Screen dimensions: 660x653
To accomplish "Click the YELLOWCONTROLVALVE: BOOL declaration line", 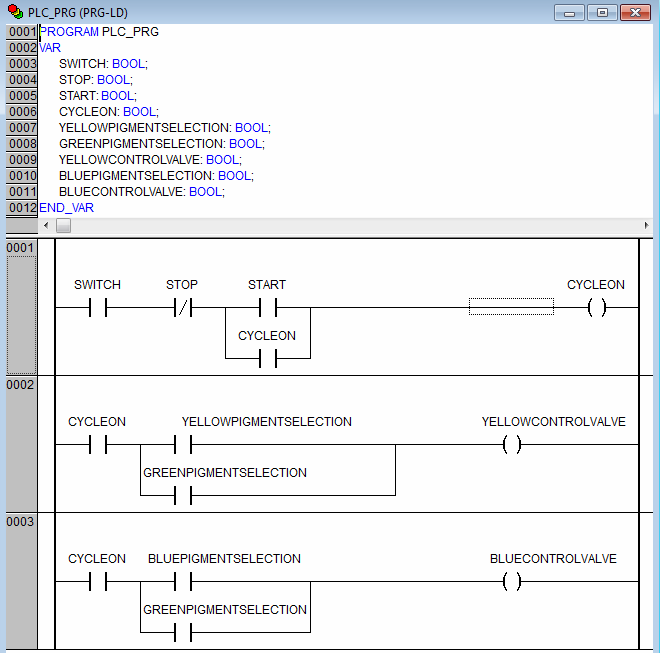I will click(x=151, y=160).
